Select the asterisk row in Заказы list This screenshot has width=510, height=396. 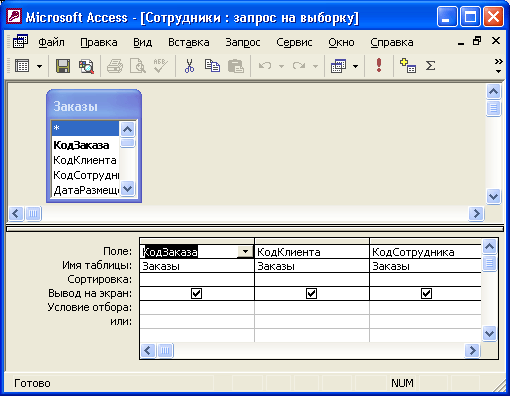(x=85, y=128)
